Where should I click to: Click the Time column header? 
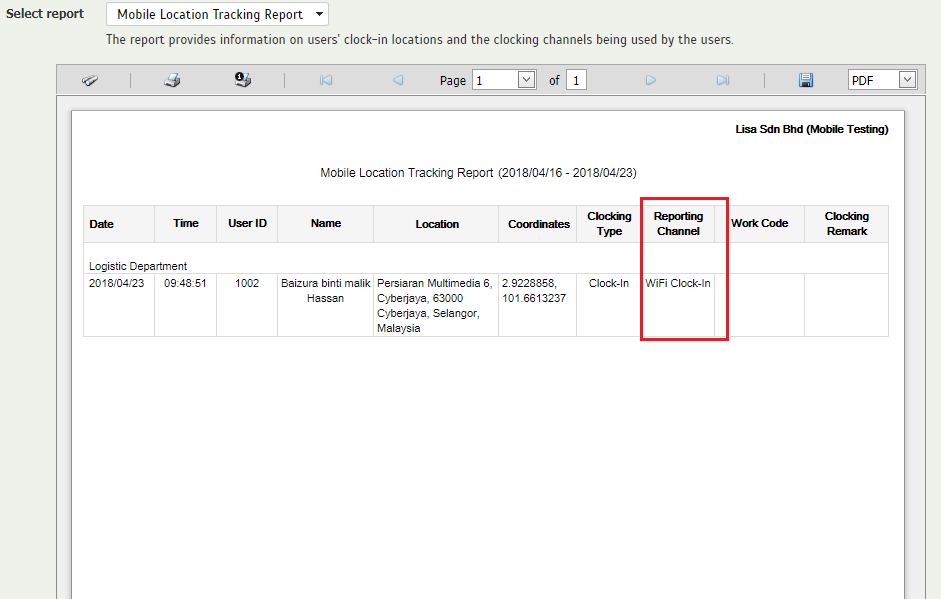point(185,223)
